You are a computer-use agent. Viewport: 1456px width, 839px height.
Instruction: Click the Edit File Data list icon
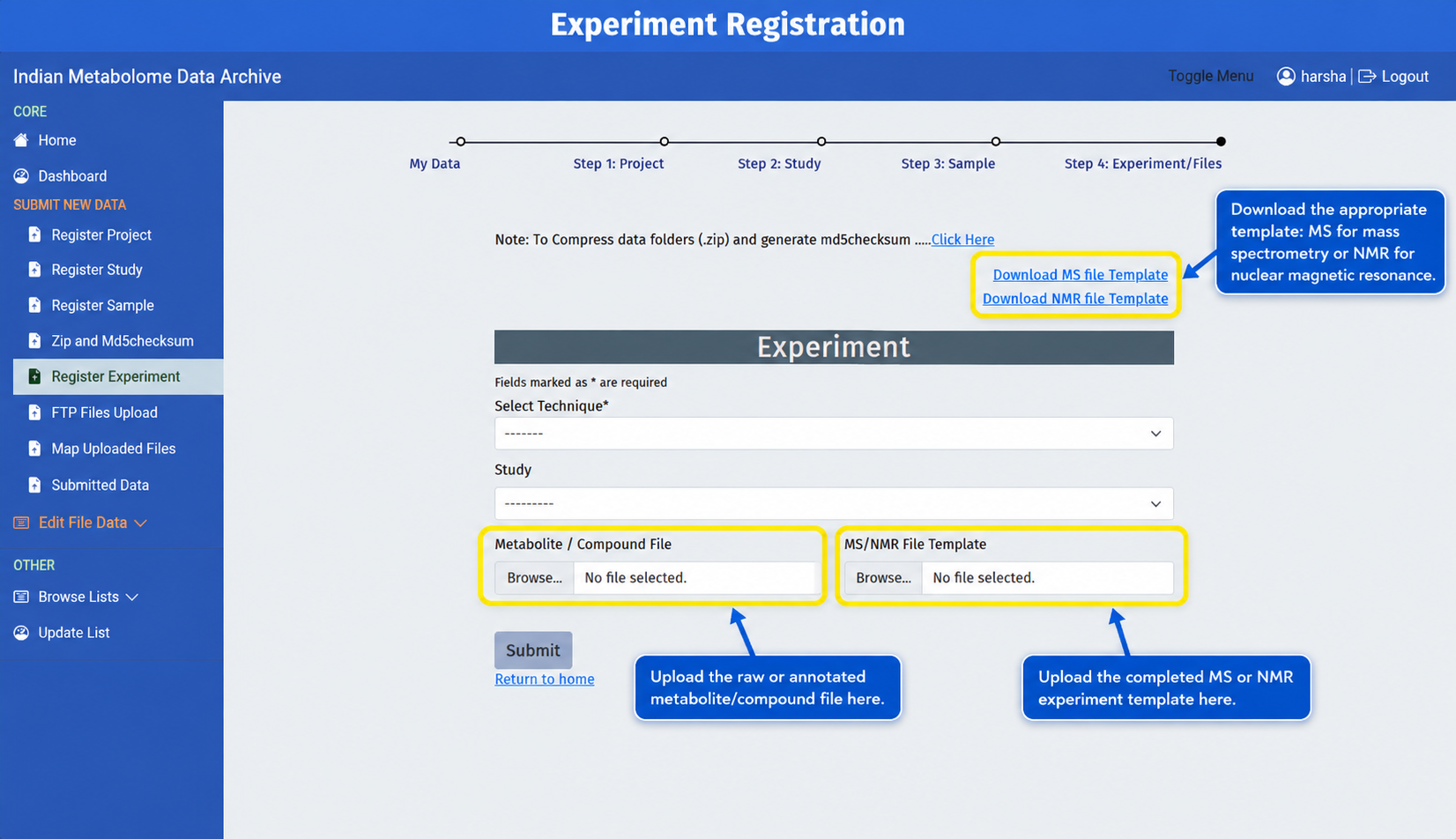click(21, 523)
